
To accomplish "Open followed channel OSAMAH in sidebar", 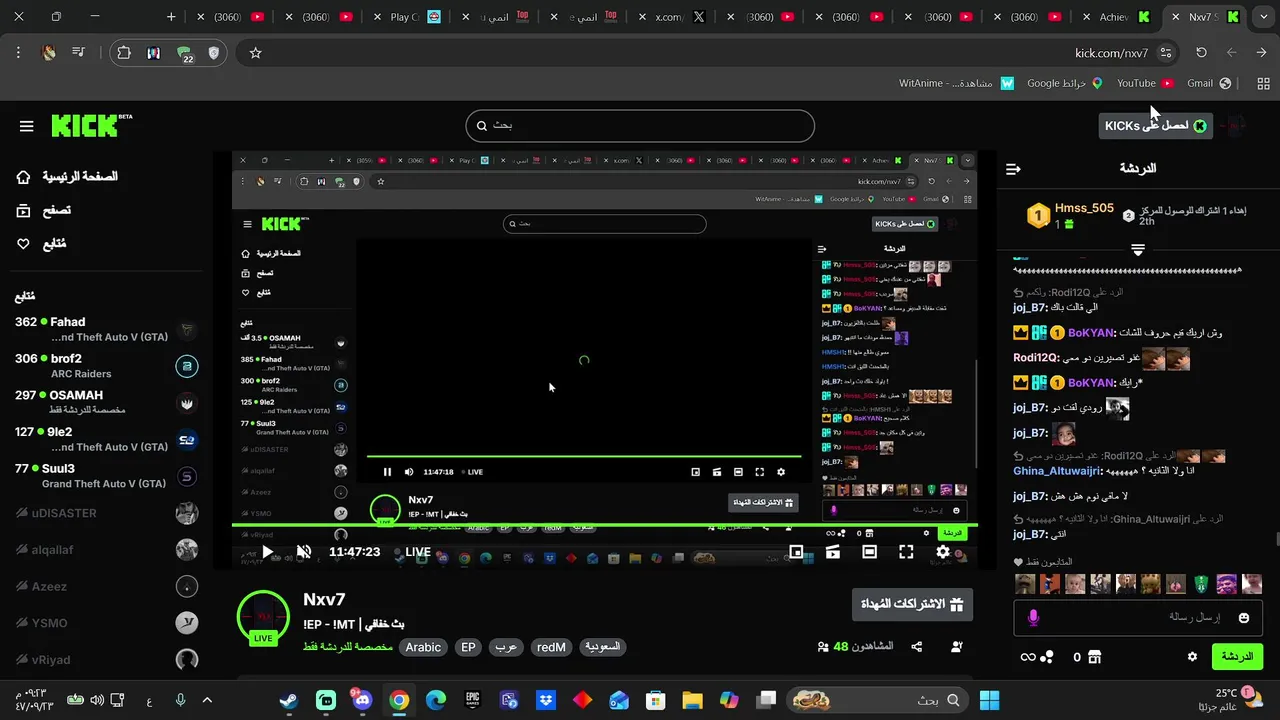I will [x=105, y=402].
